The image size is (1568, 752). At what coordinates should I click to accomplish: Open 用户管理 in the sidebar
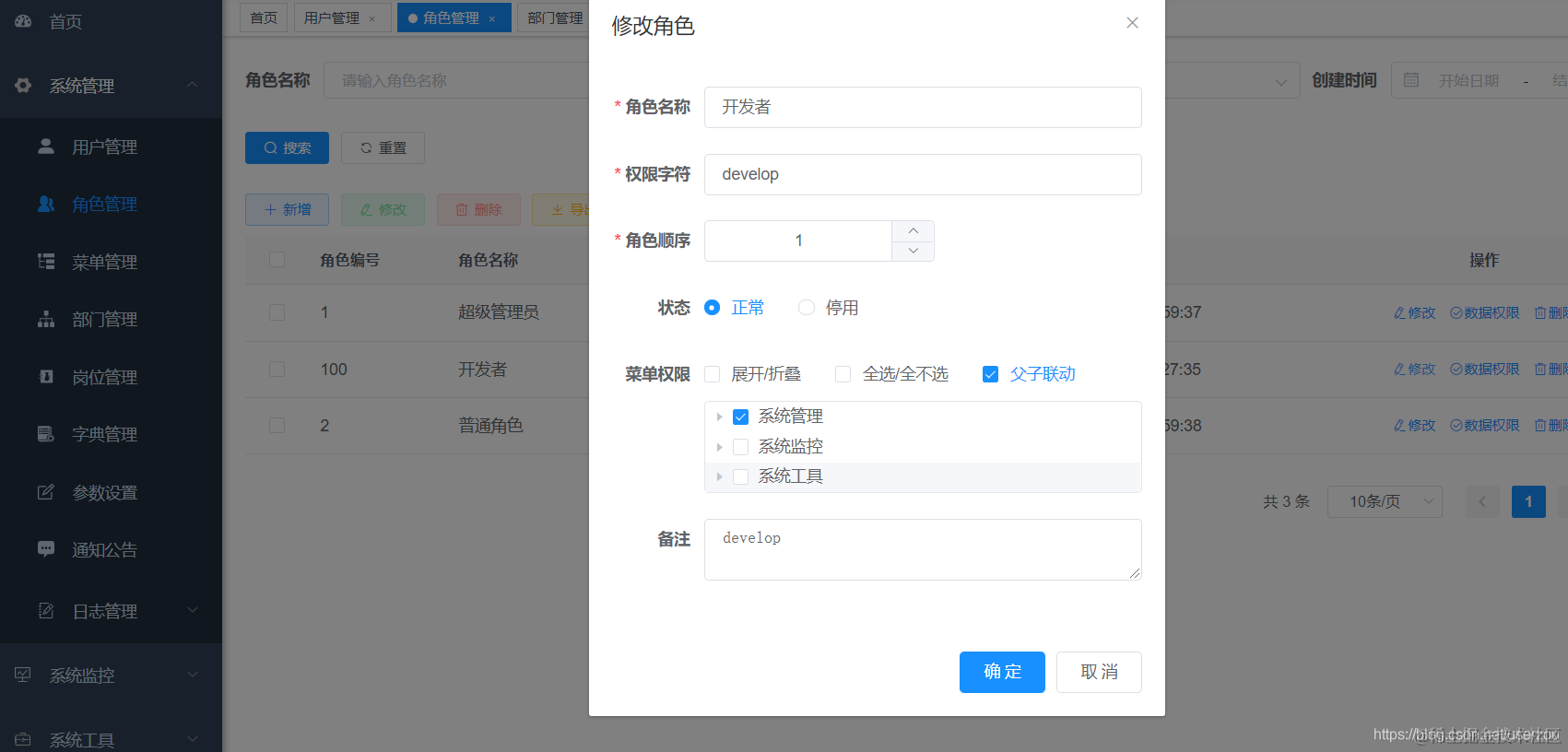(112, 147)
